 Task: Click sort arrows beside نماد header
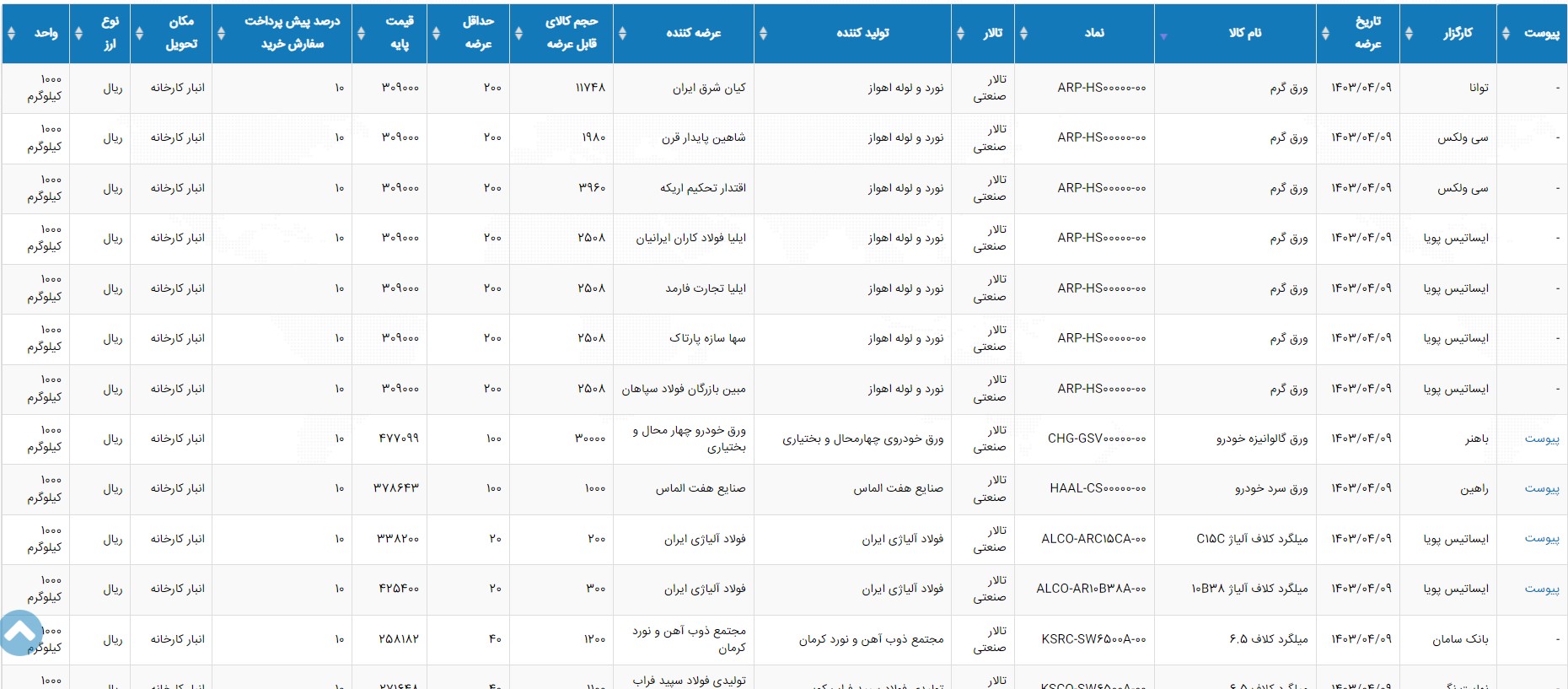[1023, 34]
